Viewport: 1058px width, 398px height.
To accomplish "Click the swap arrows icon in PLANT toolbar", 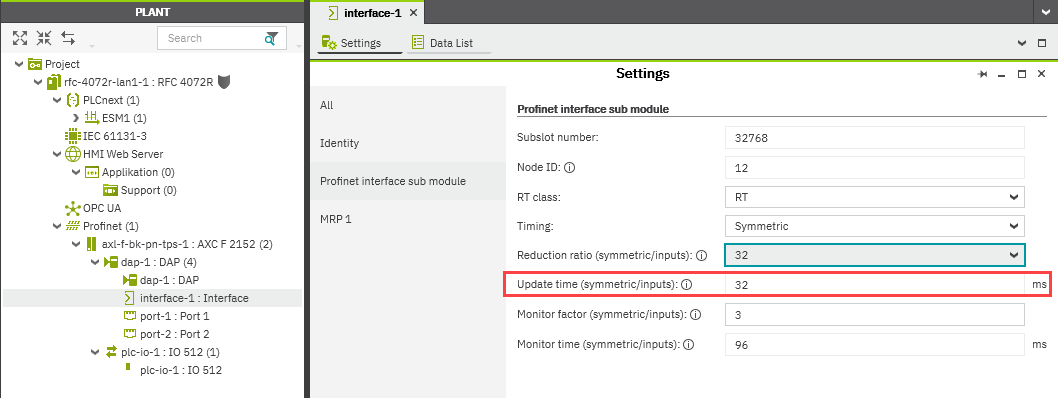I will pyautogui.click(x=68, y=38).
